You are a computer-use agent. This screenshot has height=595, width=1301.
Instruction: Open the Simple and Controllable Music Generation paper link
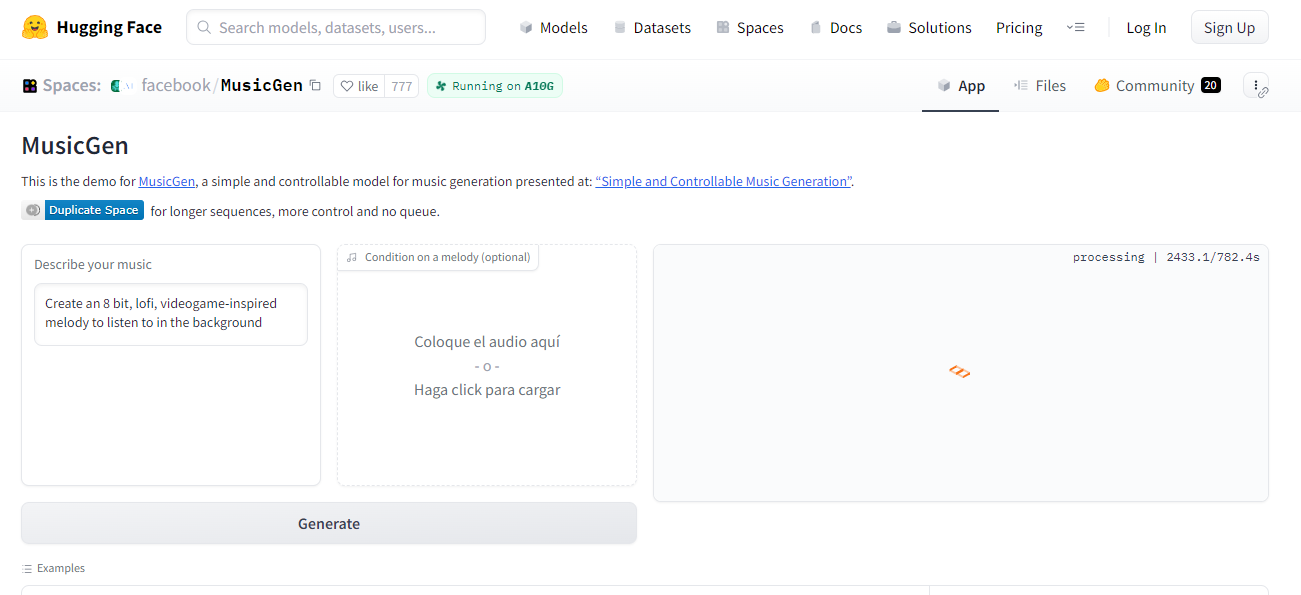click(x=724, y=182)
